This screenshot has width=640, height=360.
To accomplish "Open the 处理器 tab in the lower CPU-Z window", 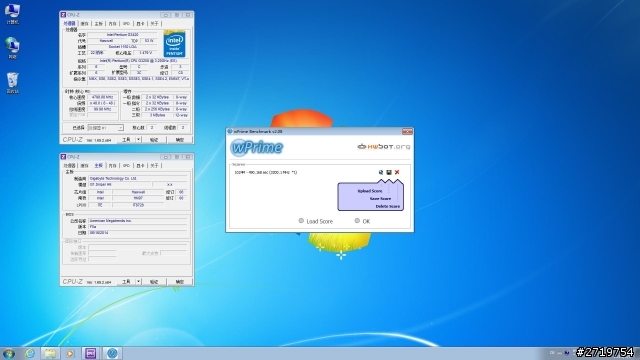I will (69, 166).
